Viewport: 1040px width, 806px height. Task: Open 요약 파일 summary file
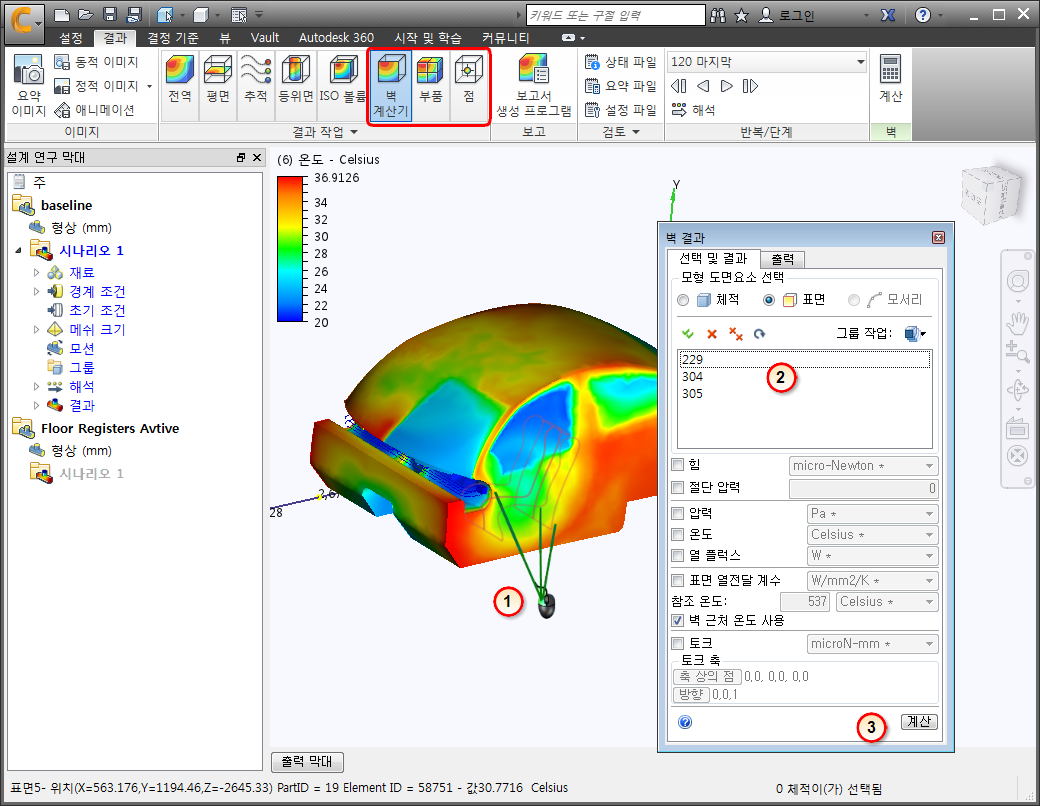click(620, 86)
